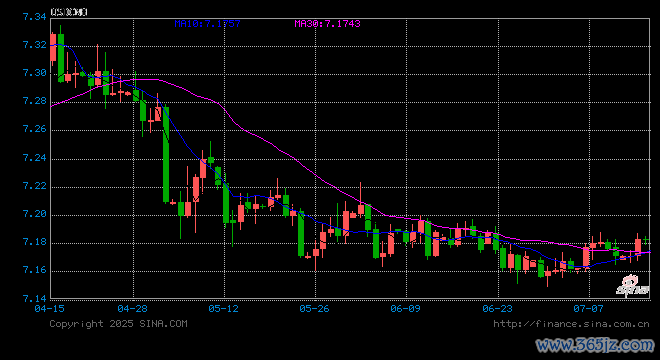660x360 pixels.
Task: Select the 7.34 price axis label
Action: click(35, 17)
